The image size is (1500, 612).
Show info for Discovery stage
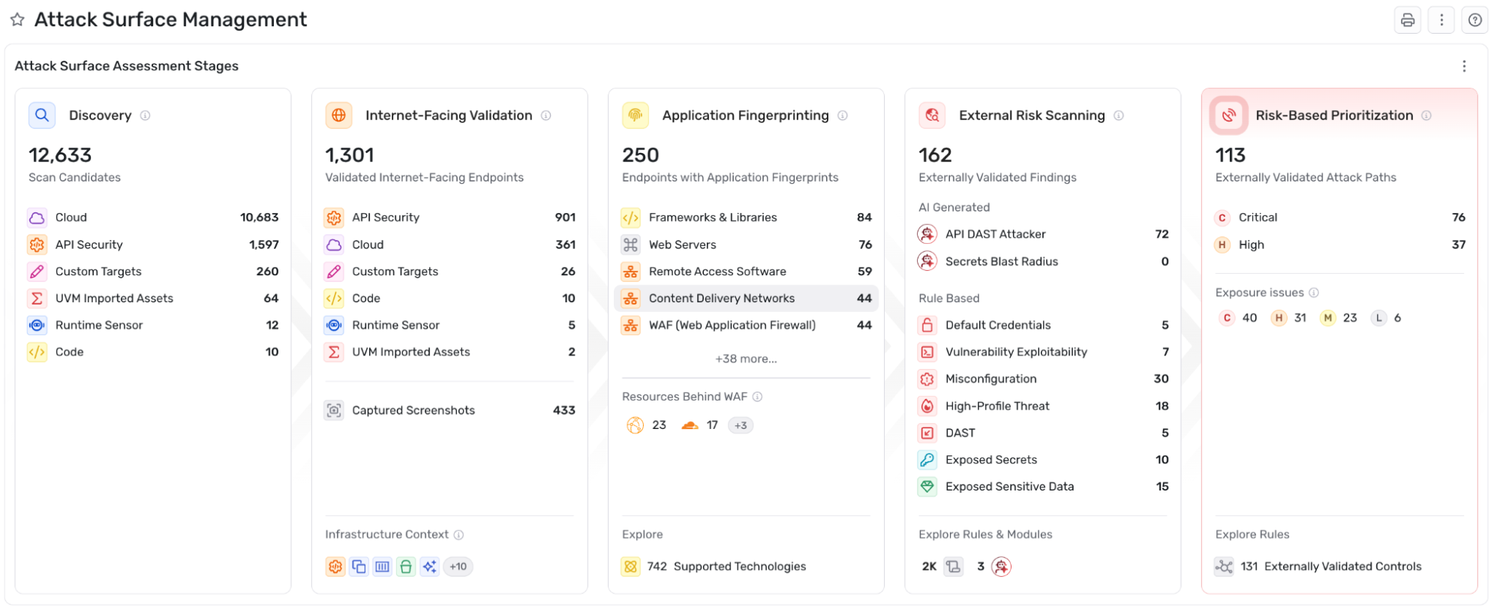[145, 116]
